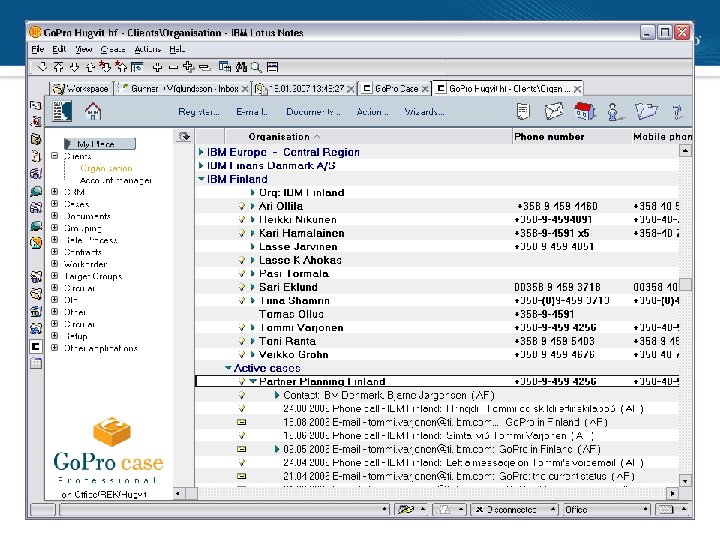720x540 pixels.
Task: Click the envelope mail icon in the action bar
Action: [554, 111]
